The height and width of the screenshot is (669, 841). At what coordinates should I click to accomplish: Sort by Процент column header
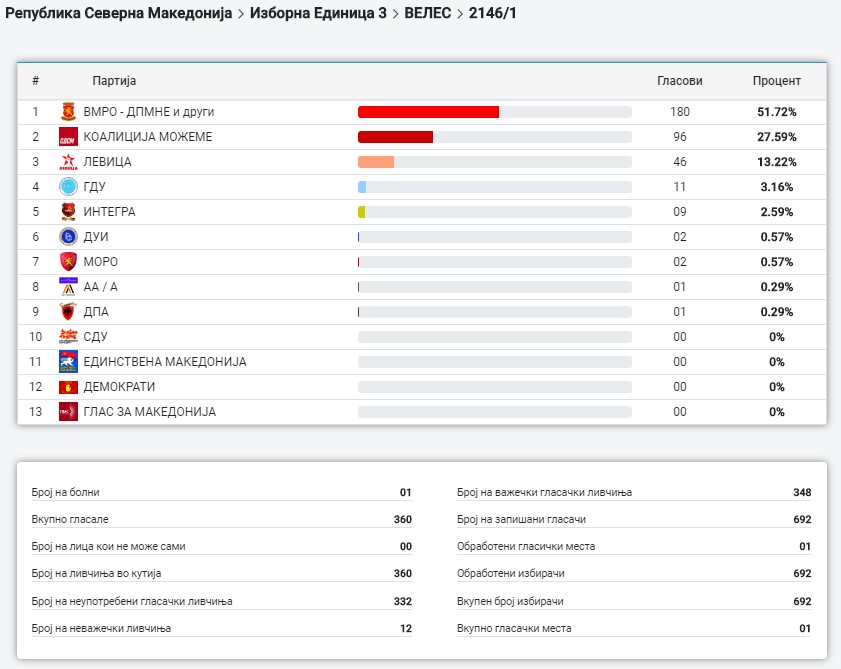pyautogui.click(x=776, y=81)
